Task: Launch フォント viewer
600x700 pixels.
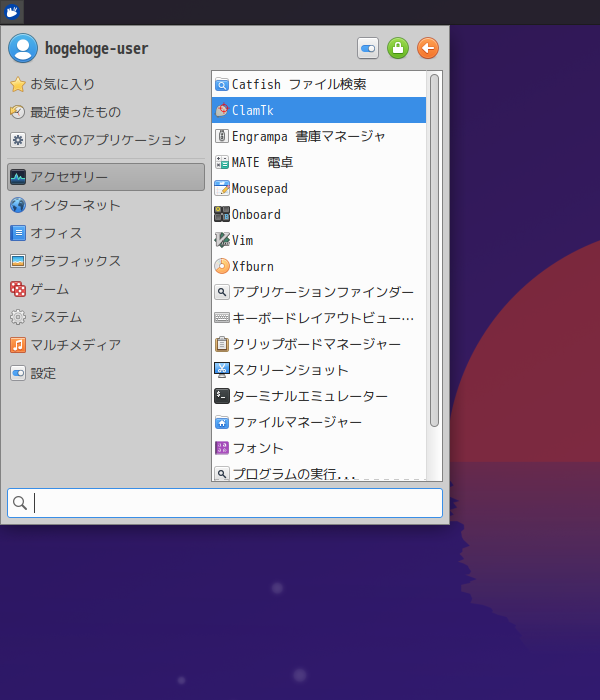Action: pos(319,448)
